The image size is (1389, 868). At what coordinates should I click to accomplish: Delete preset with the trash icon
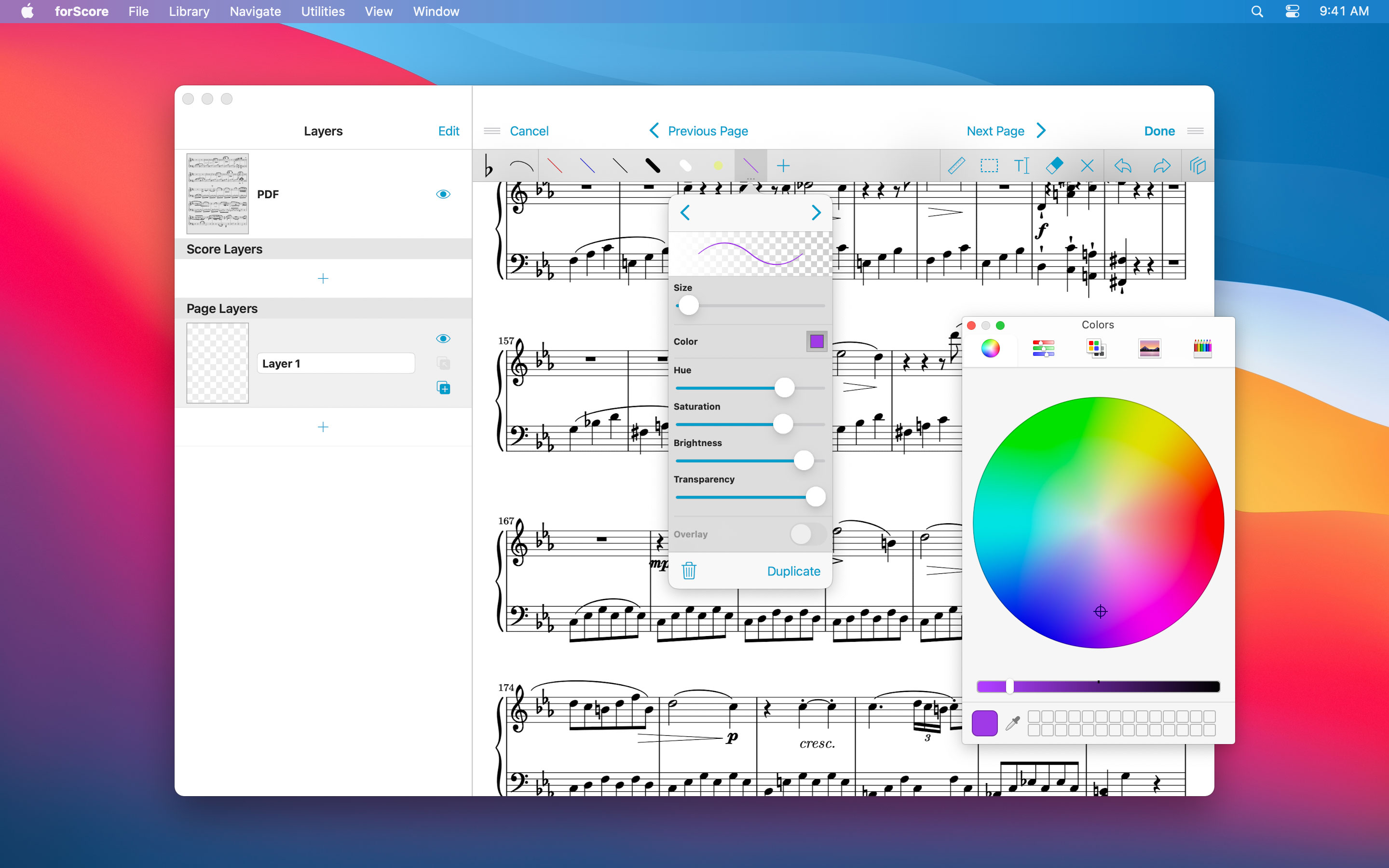[x=689, y=570]
